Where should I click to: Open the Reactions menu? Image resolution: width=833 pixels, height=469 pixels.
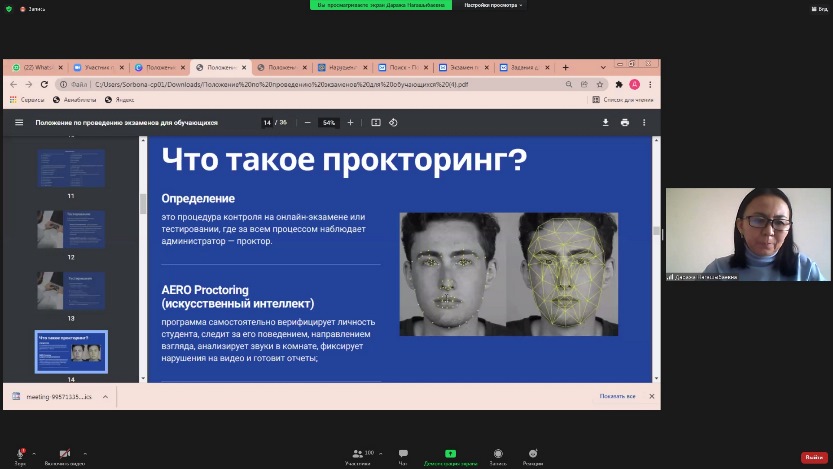[533, 455]
